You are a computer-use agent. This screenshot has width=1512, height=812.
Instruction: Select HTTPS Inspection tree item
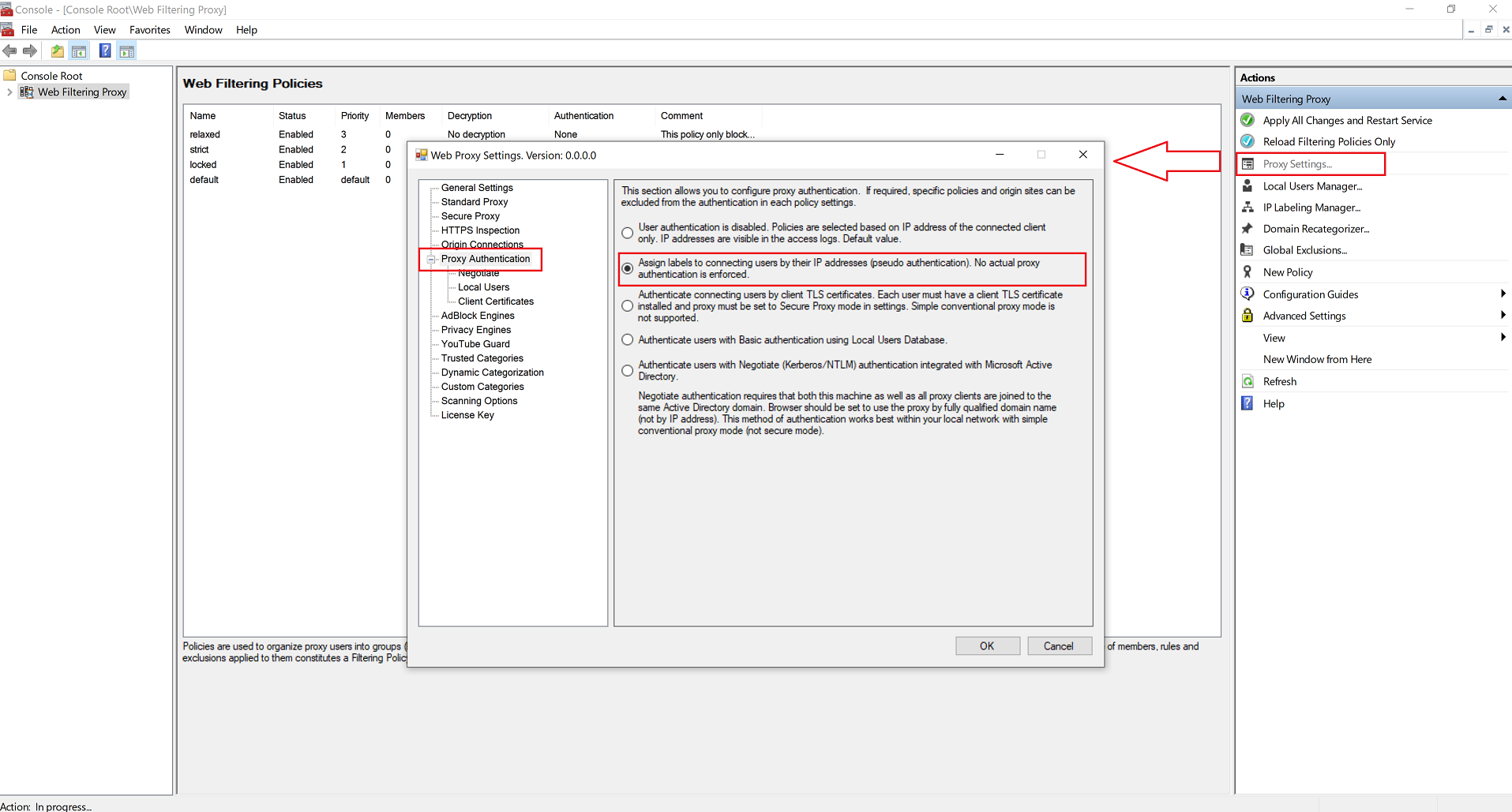(x=480, y=230)
